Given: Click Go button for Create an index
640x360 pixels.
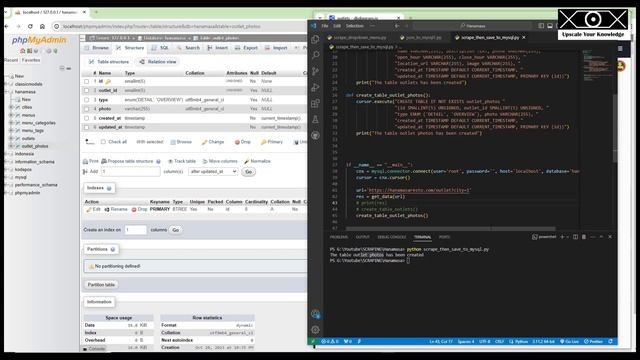Looking at the screenshot, I should [176, 230].
